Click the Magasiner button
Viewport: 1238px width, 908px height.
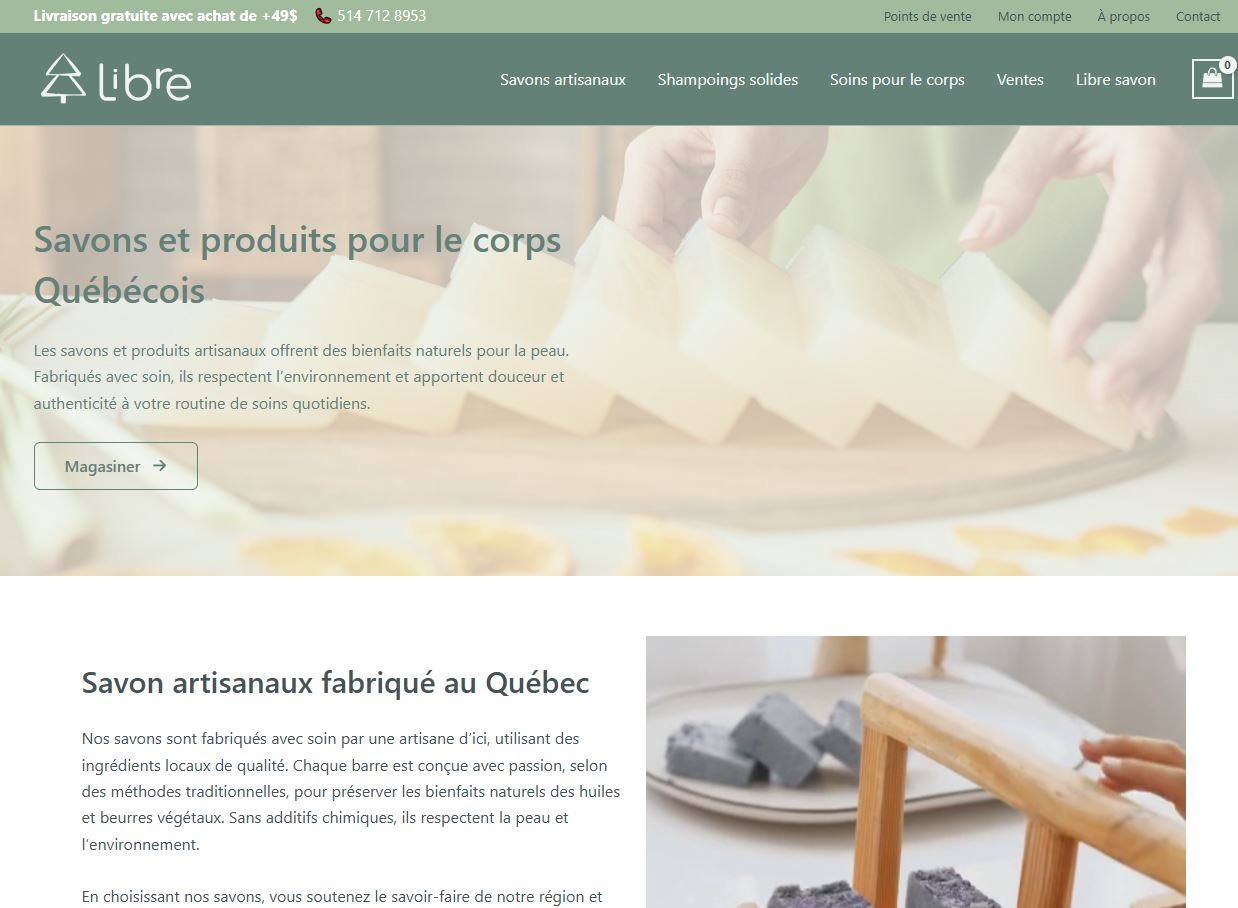116,466
